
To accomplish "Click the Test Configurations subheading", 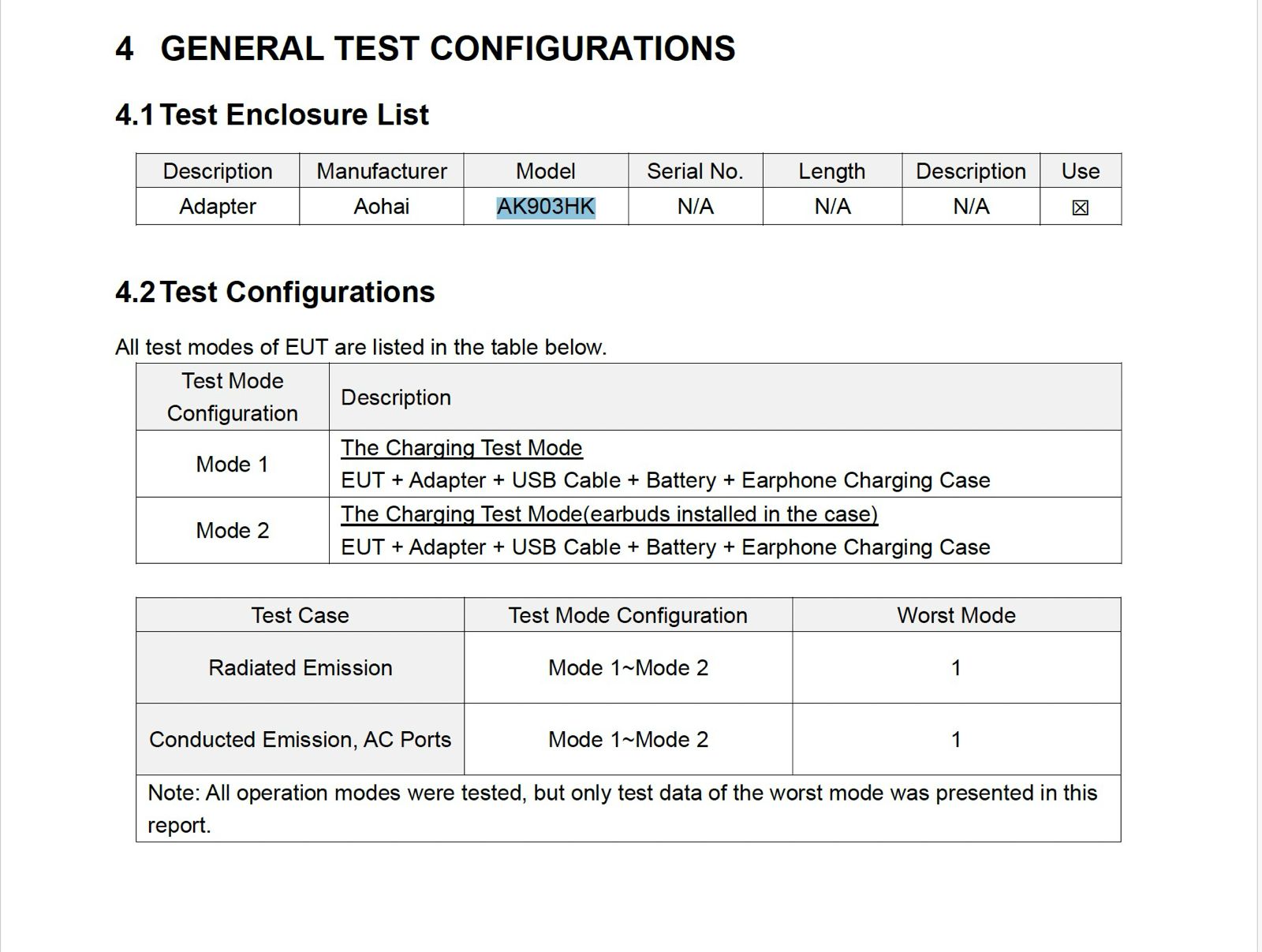I will coord(297,293).
